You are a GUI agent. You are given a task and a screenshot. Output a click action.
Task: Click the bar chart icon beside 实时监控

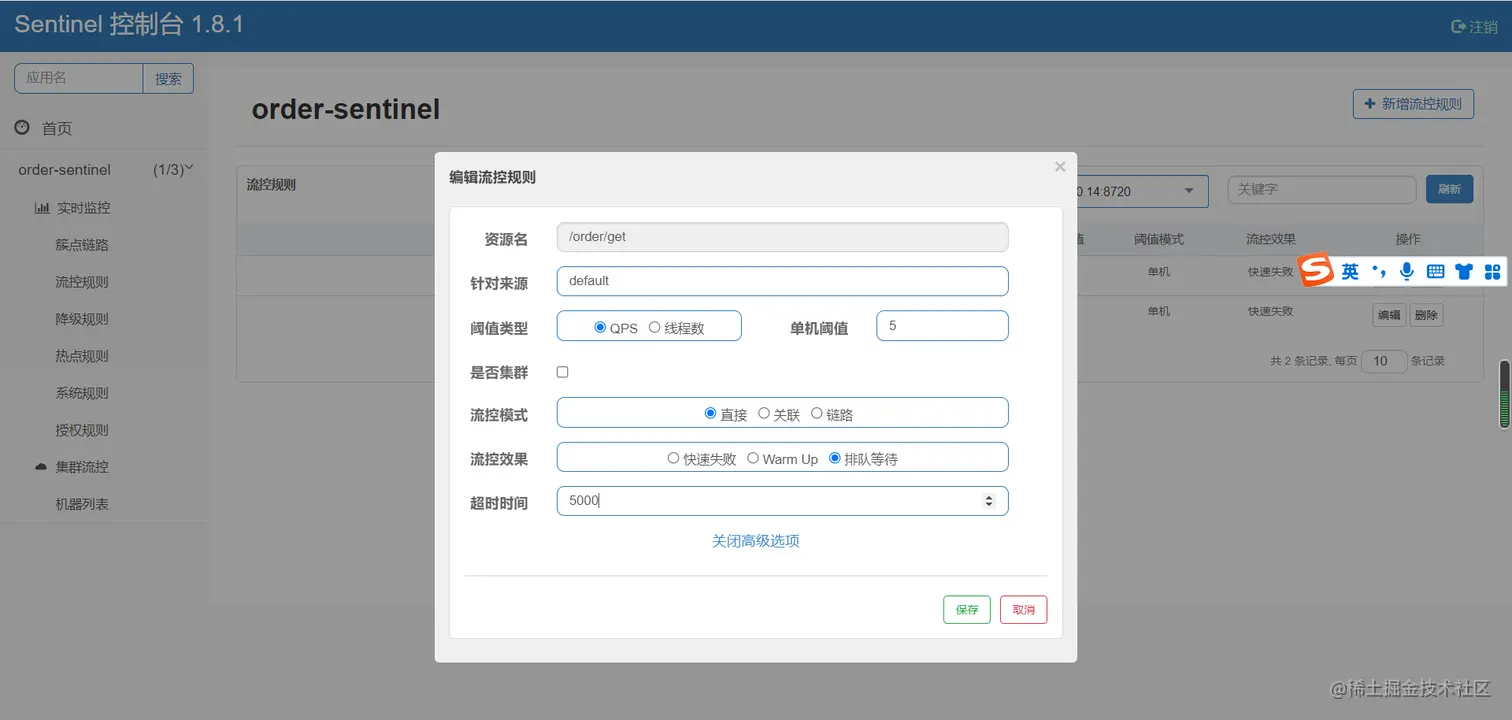click(x=42, y=208)
